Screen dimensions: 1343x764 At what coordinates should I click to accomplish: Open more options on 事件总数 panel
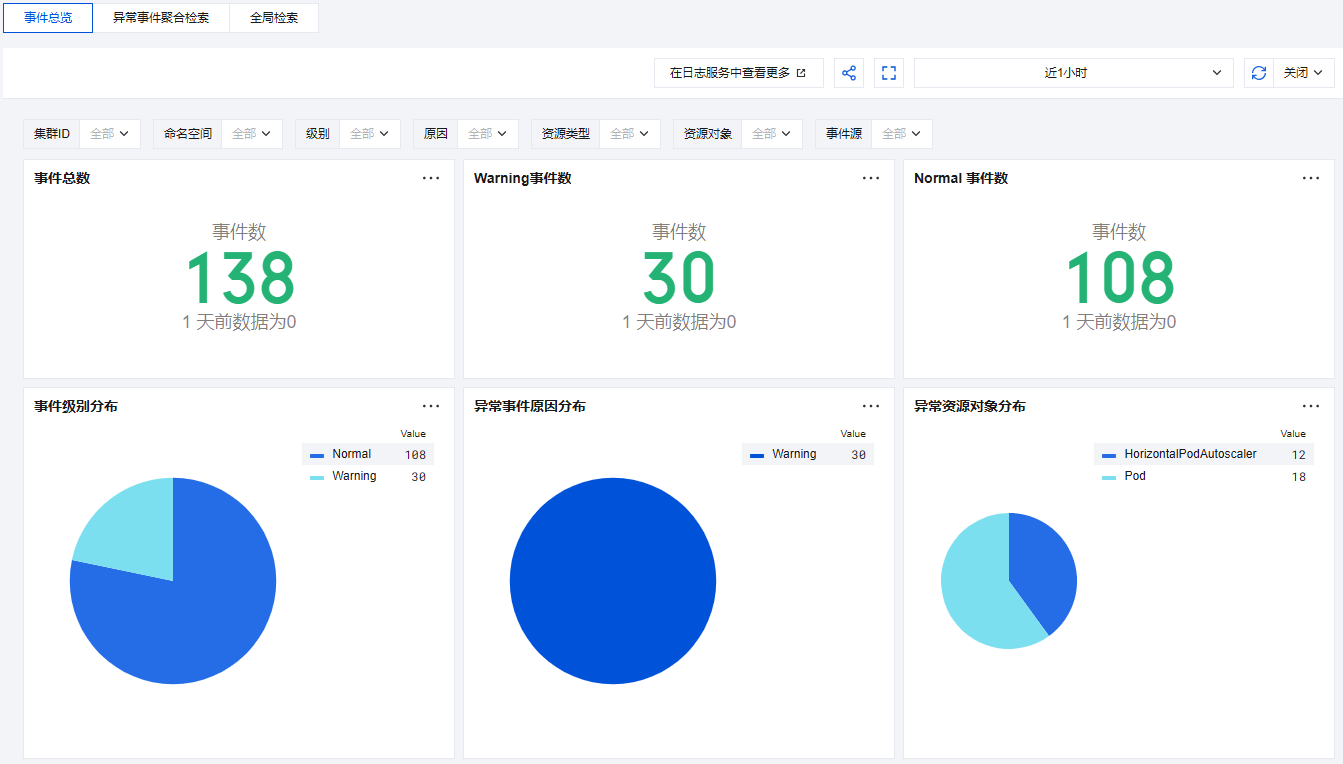(x=431, y=178)
